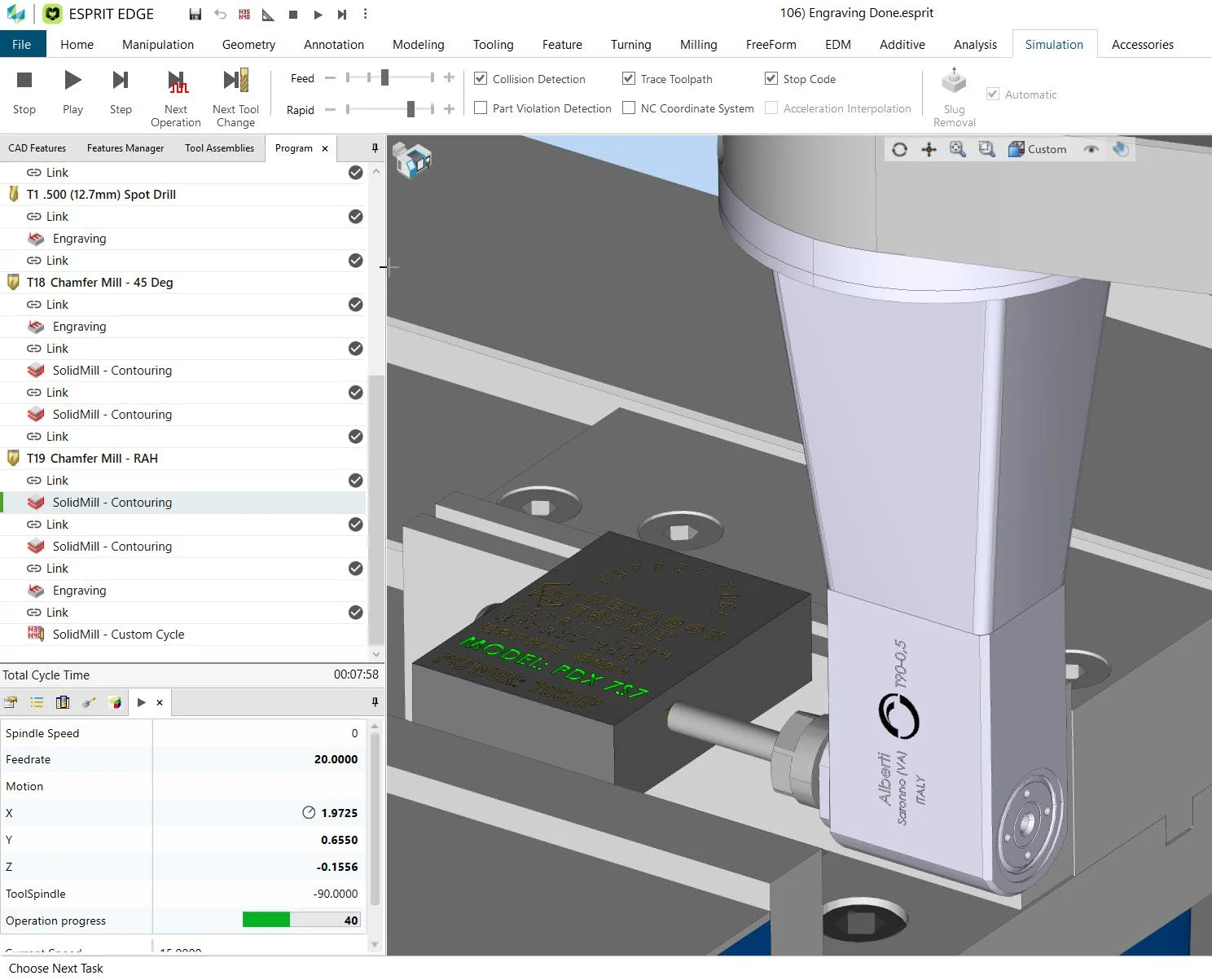Uncheck the Stop Code option
1212x980 pixels.
[x=771, y=78]
